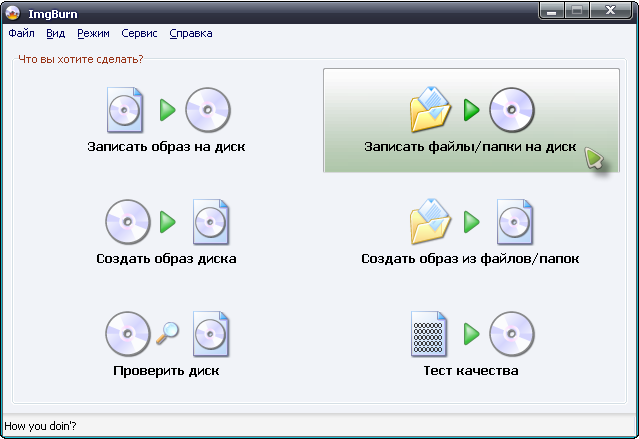Open the Режим menu
The image size is (639, 439).
coord(93,33)
